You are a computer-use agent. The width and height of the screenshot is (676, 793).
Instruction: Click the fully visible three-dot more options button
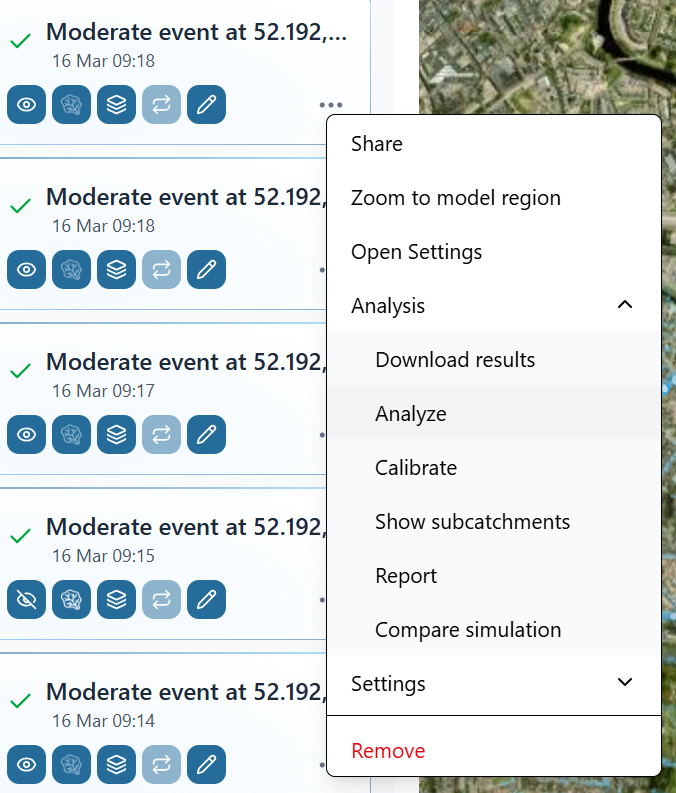coord(331,105)
